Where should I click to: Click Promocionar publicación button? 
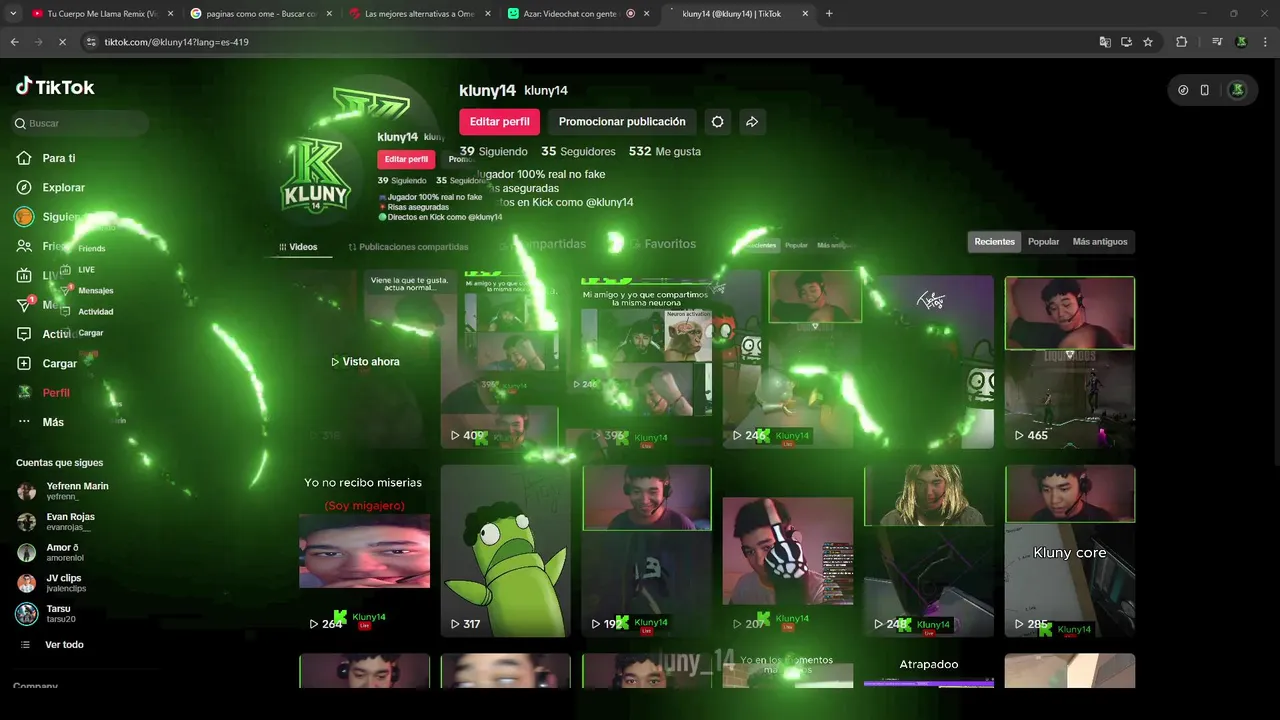622,122
